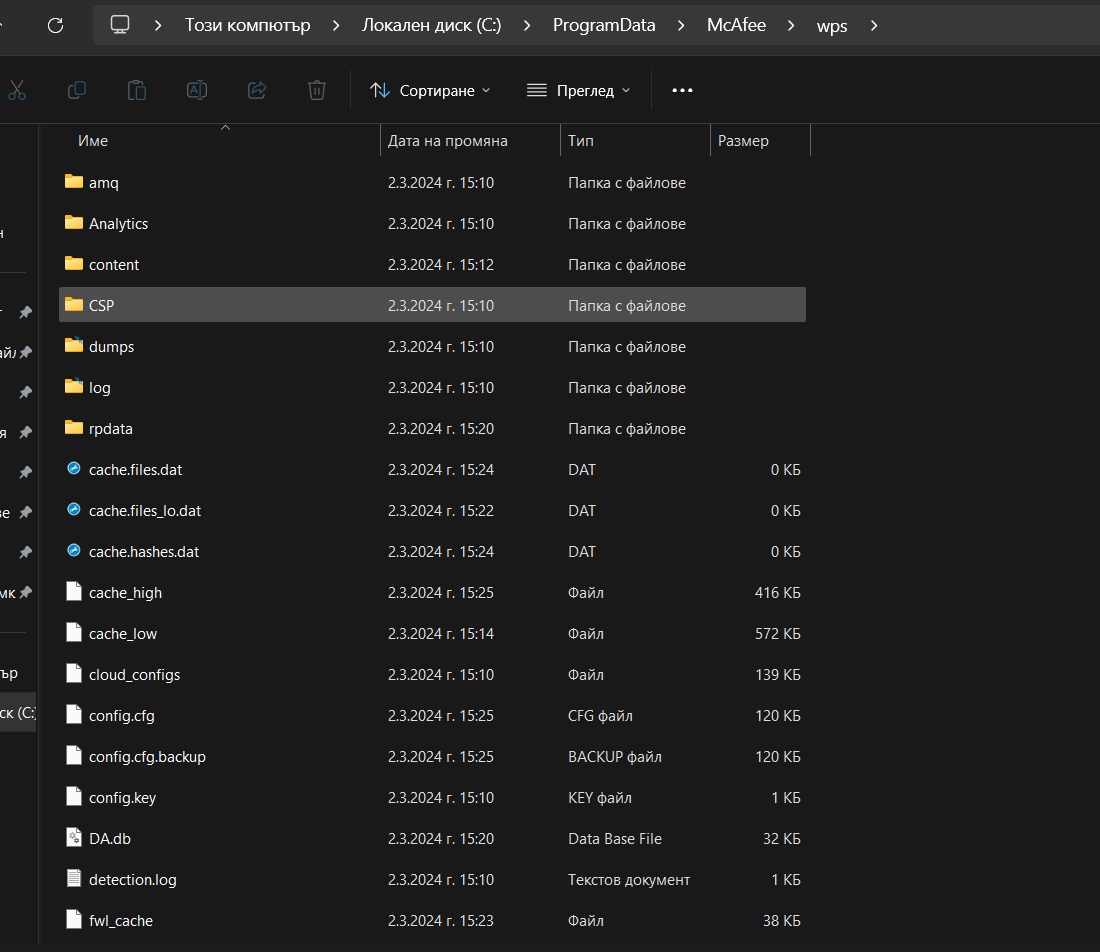Expand the chevron after wps in path
1100x952 pixels.
click(874, 25)
